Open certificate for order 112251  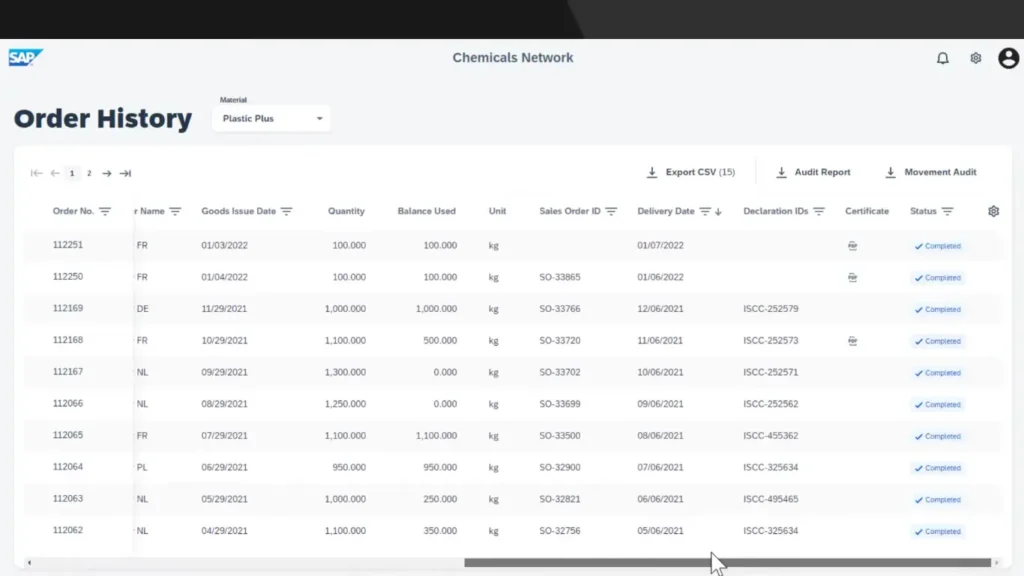point(852,246)
